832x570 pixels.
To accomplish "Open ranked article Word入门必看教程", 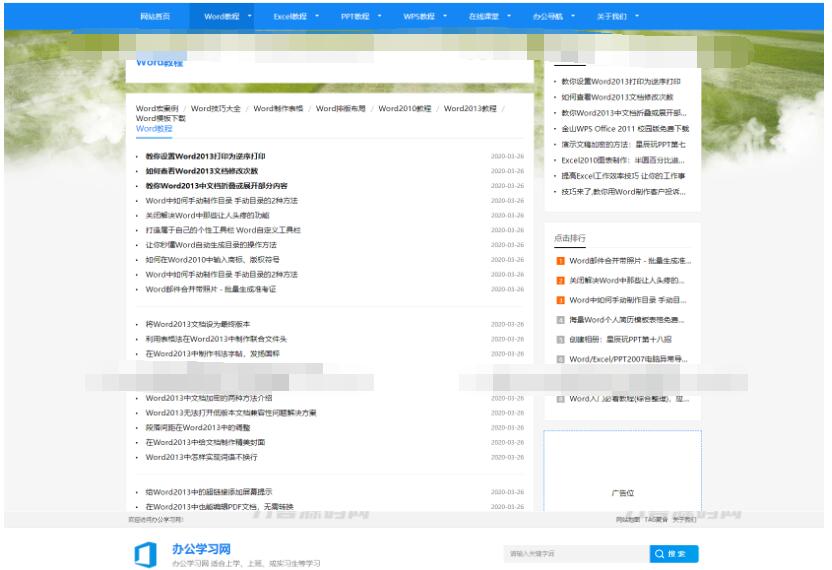I will tap(629, 399).
